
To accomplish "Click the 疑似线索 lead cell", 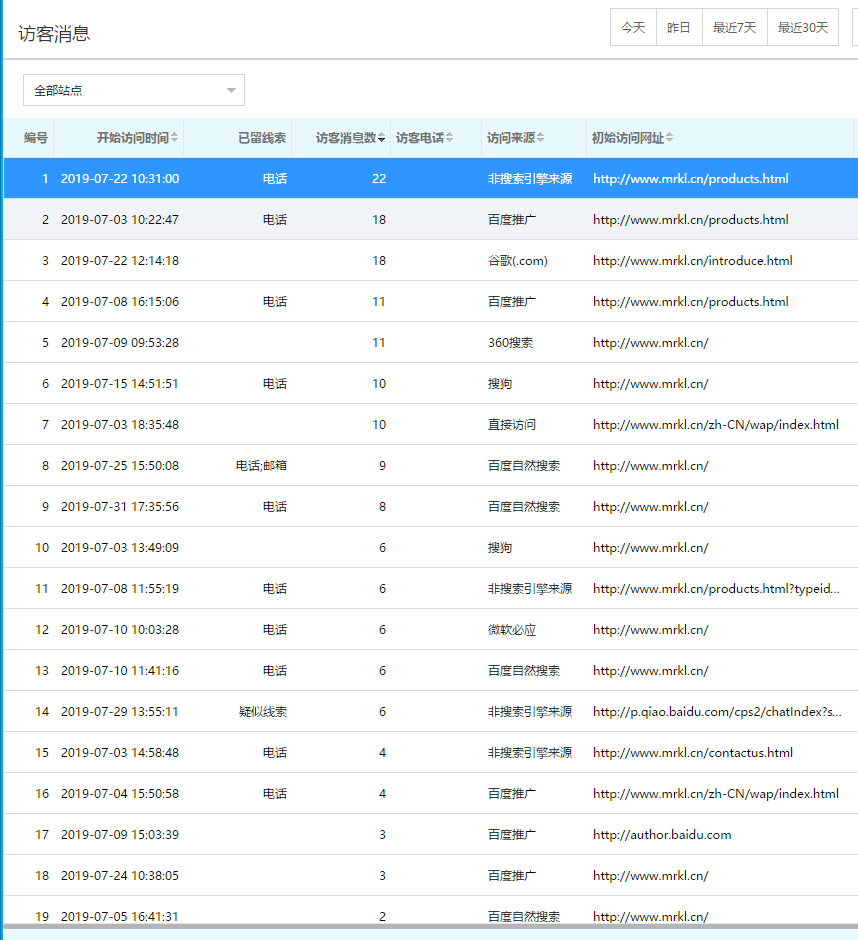I will pos(263,712).
